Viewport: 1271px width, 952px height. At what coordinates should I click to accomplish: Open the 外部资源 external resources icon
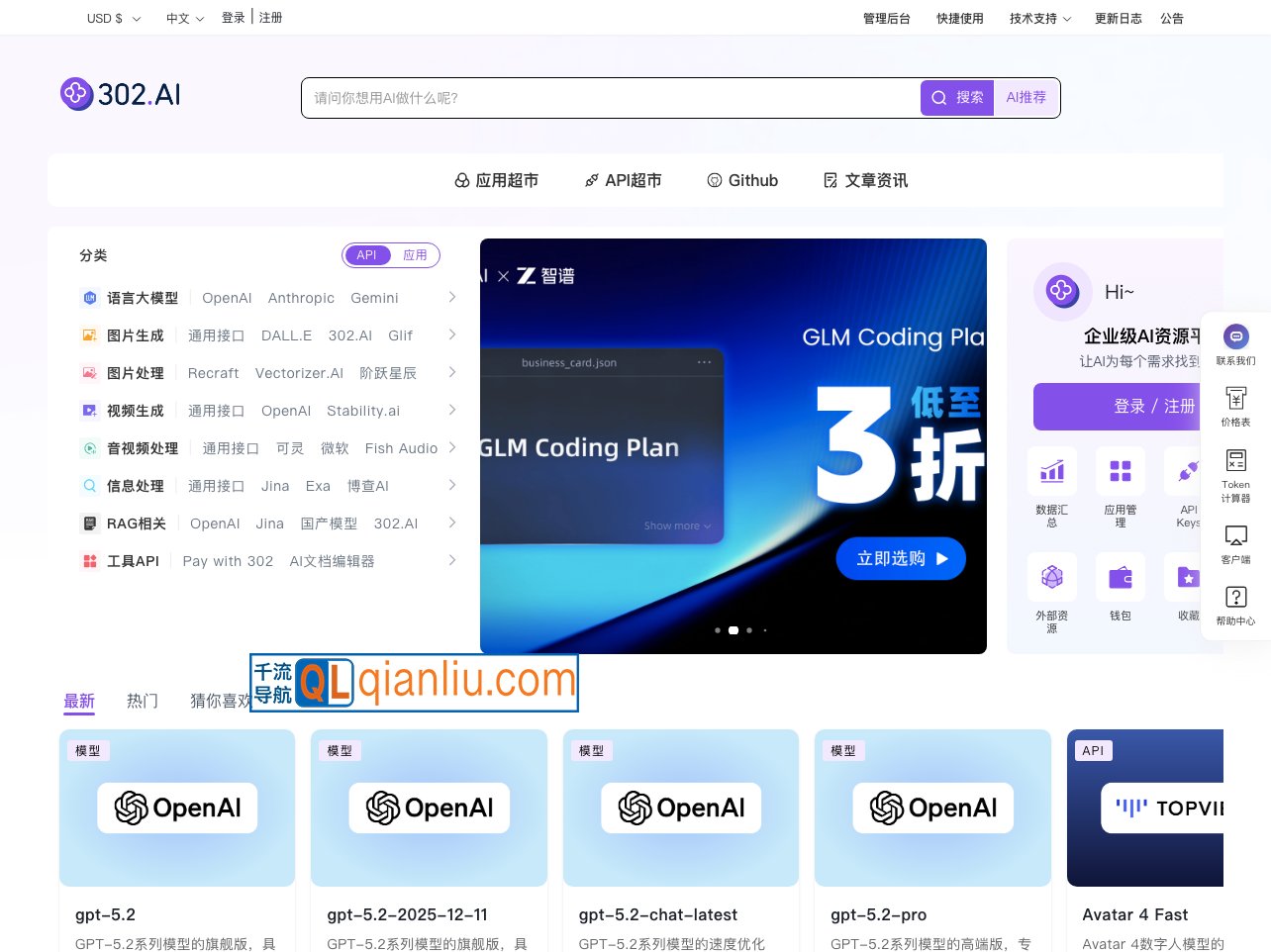click(x=1051, y=577)
